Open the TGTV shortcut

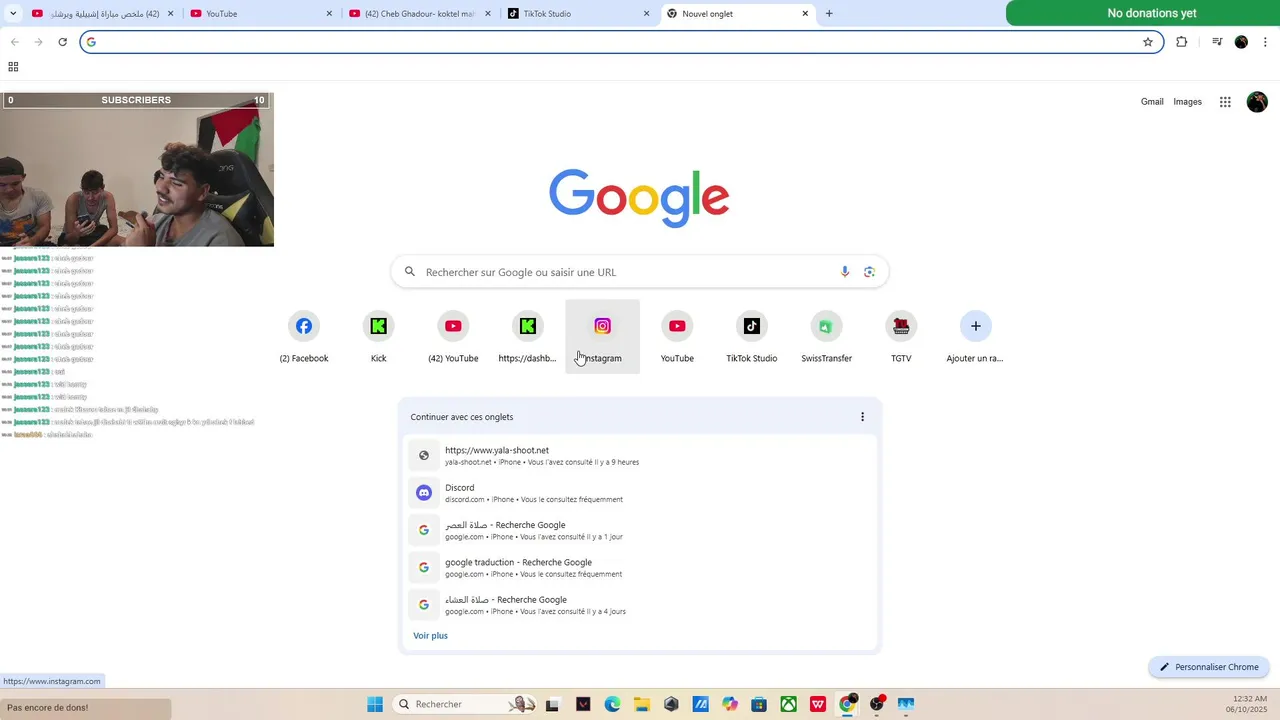coord(901,337)
